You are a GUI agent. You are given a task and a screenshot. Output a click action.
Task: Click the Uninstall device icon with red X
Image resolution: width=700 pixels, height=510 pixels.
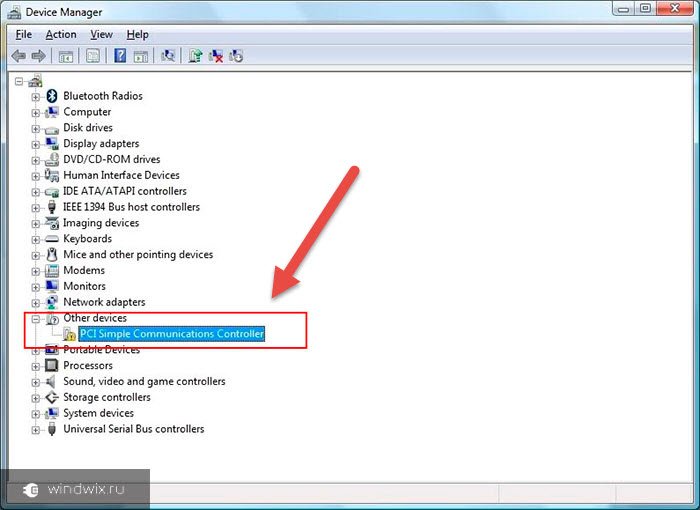(216, 56)
